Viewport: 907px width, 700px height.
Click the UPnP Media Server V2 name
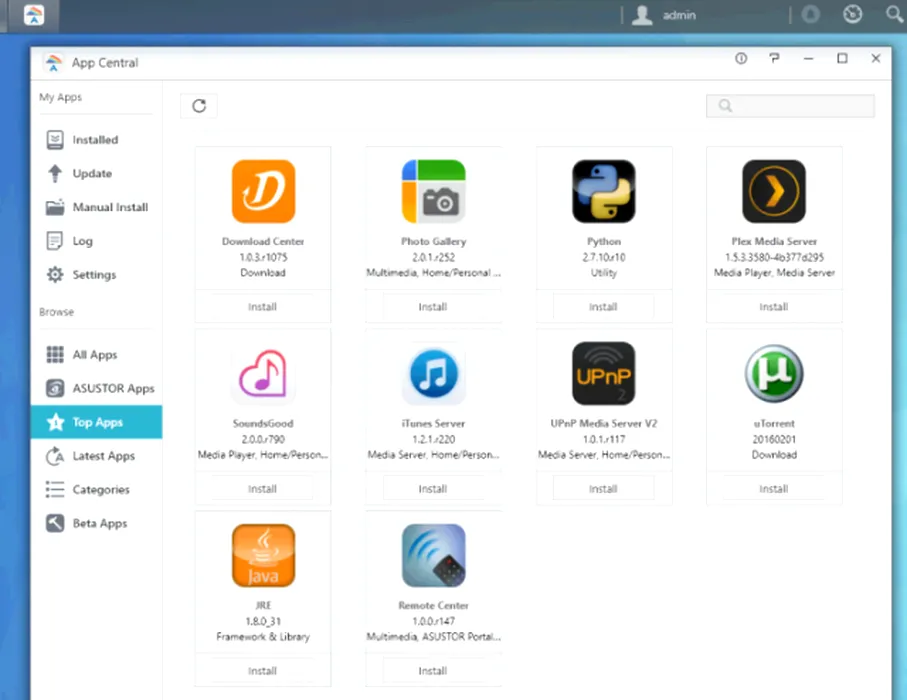pyautogui.click(x=604, y=423)
